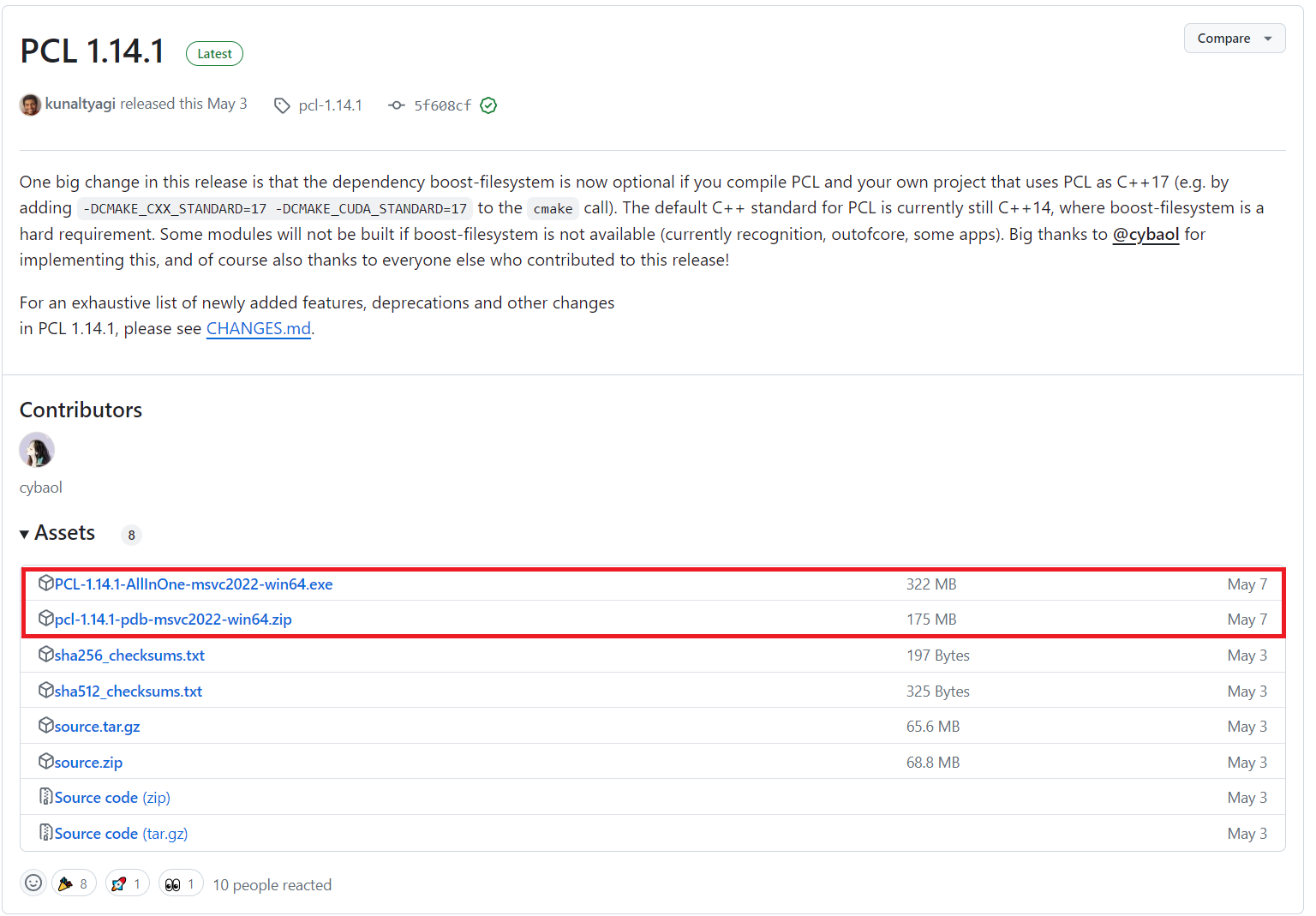The width and height of the screenshot is (1316, 916).
Task: Click package icon beside sha512_checksums.txt
Action: (46, 690)
